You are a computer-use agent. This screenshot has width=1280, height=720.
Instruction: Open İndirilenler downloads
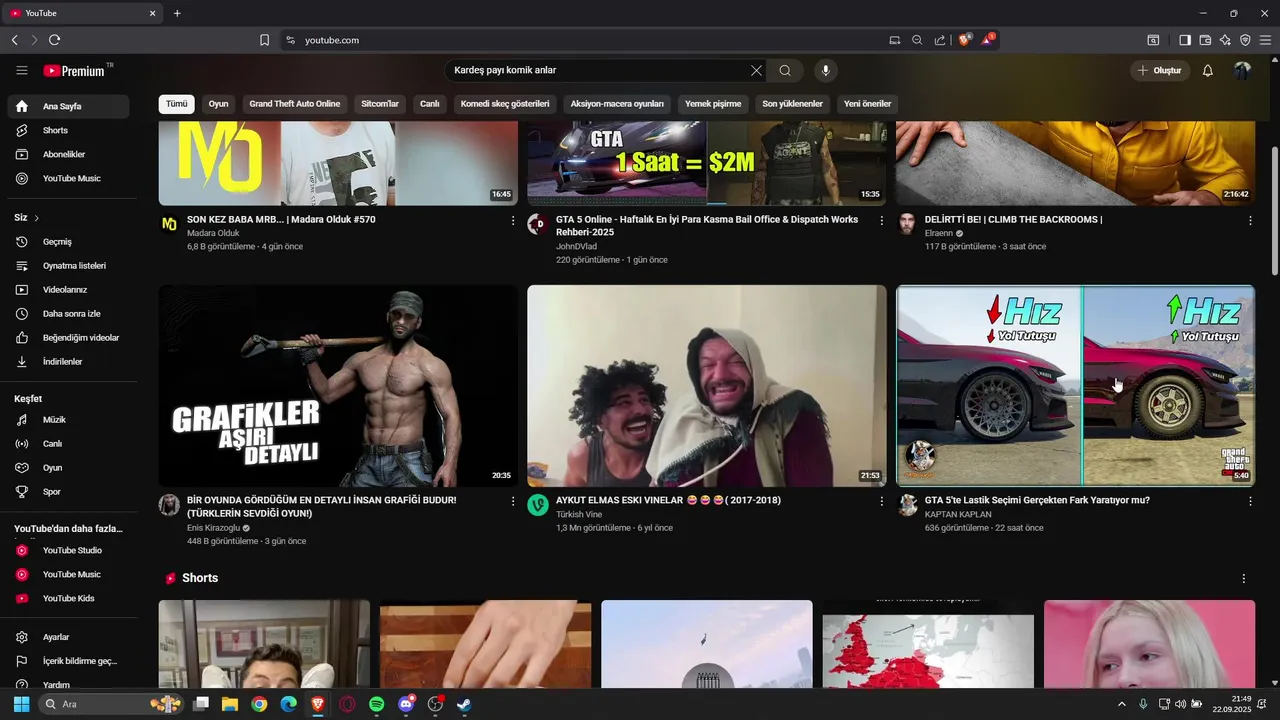pos(69,362)
